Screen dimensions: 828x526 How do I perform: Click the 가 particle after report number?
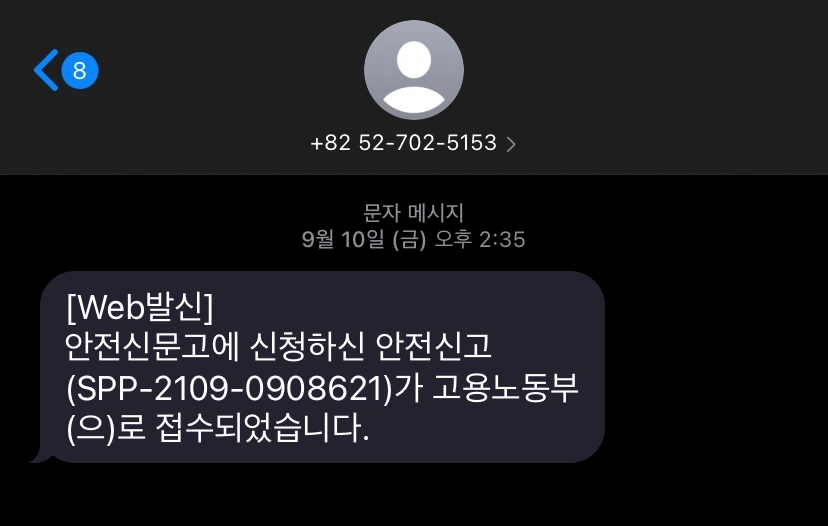click(x=410, y=388)
